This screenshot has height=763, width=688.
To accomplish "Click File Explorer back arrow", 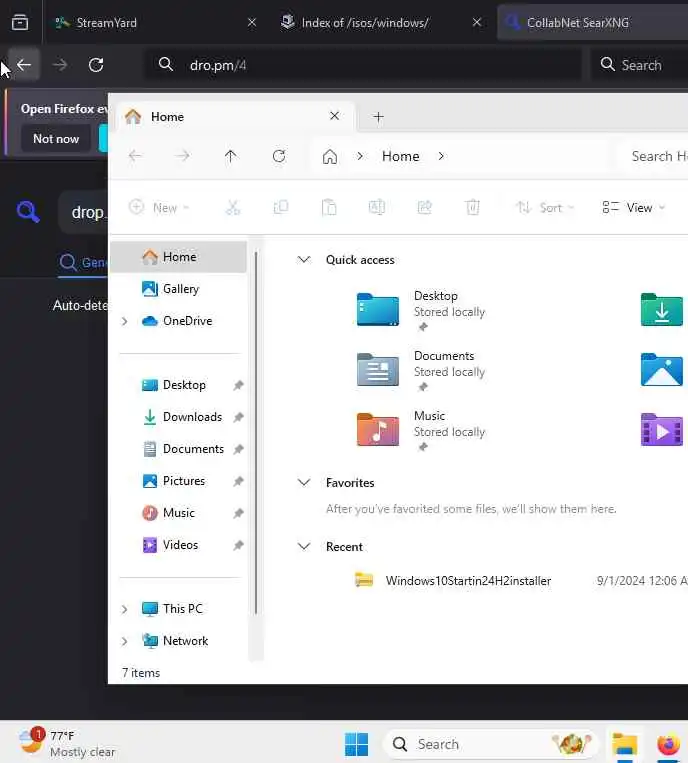I will pyautogui.click(x=135, y=156).
